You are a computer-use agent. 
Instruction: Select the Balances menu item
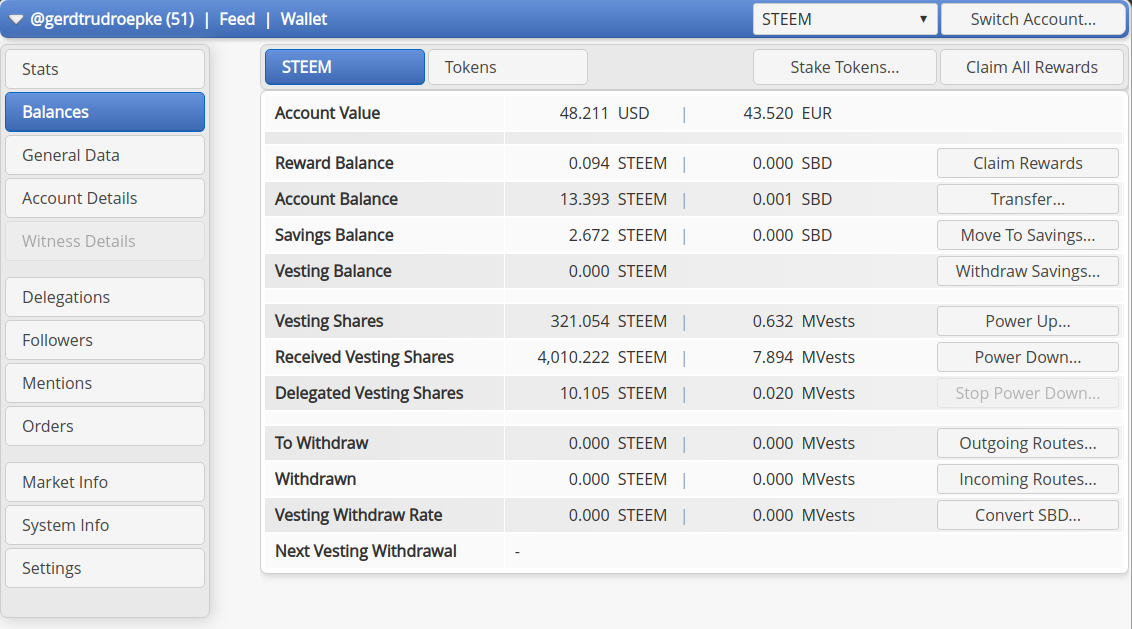[x=105, y=112]
